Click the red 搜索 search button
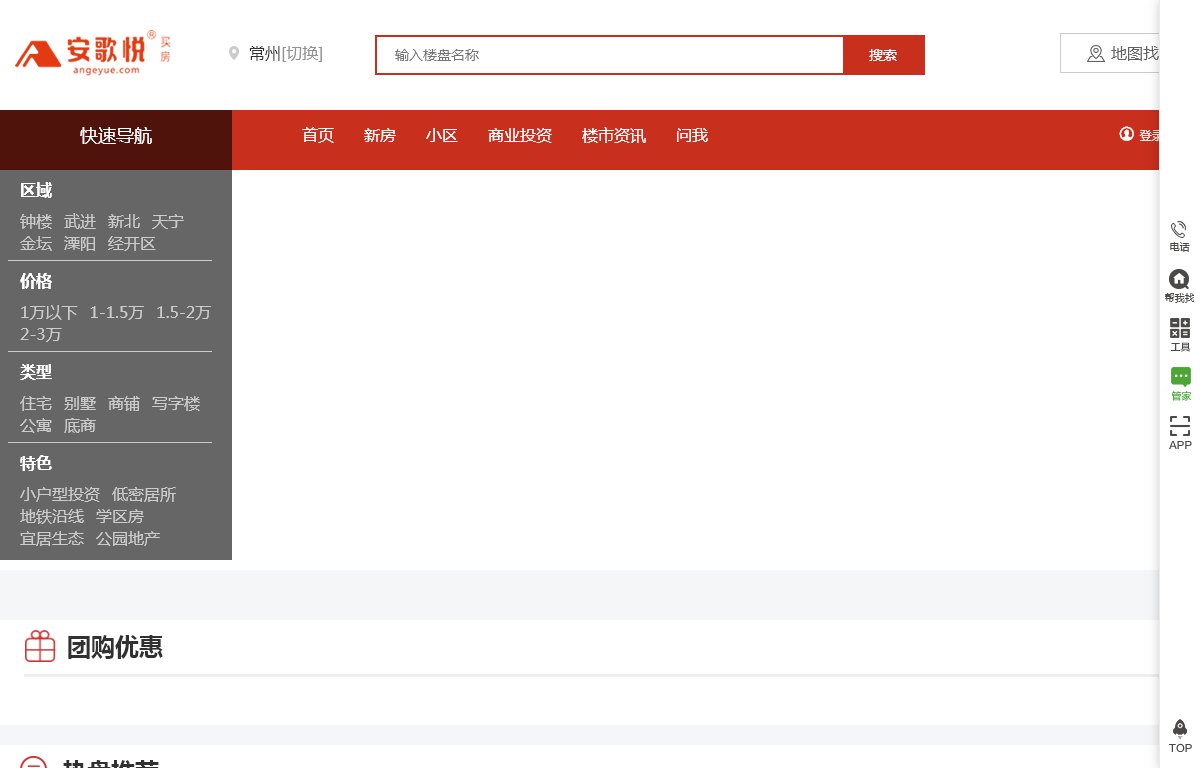1200x768 pixels. 883,55
